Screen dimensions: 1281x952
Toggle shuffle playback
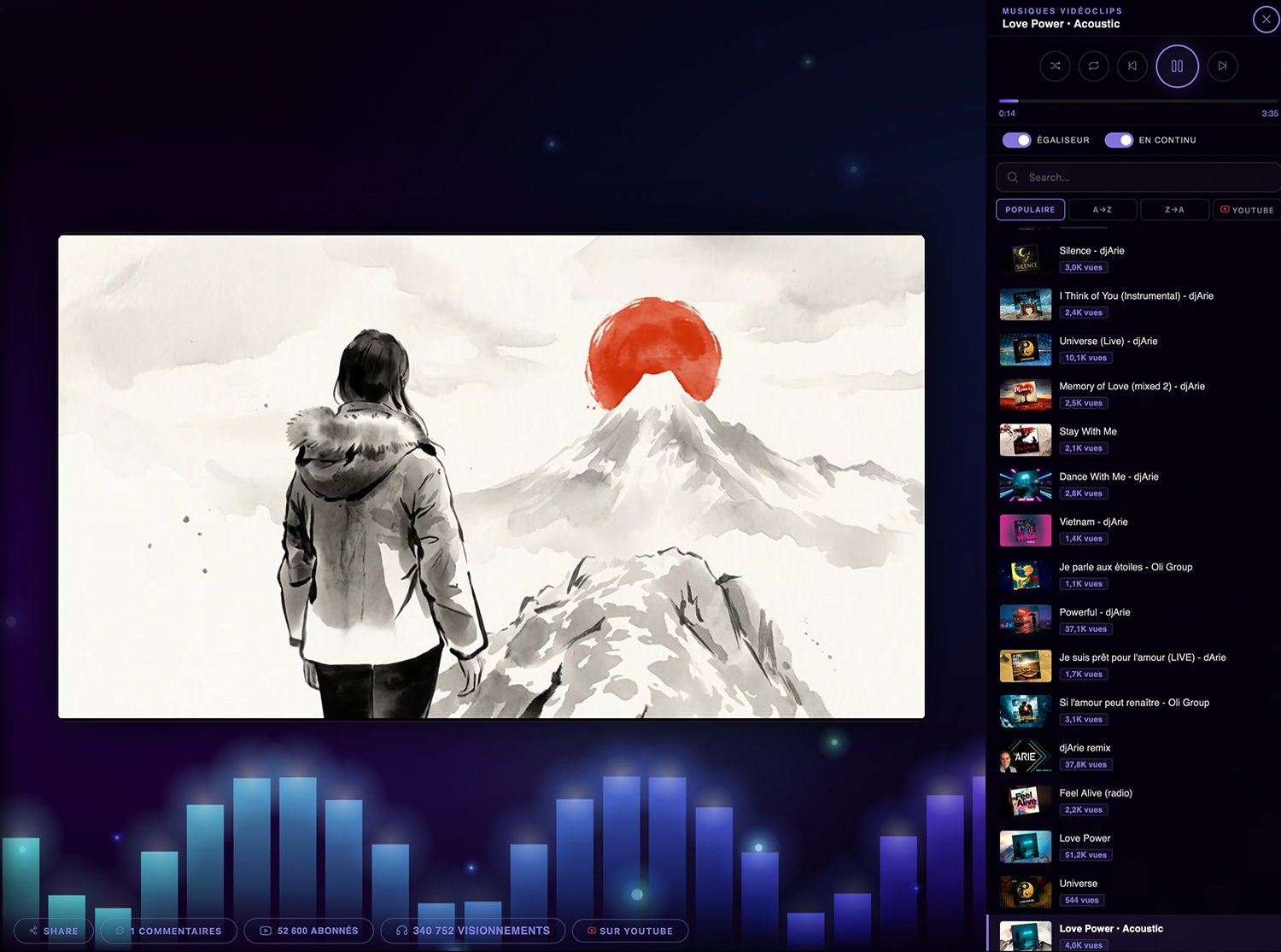(x=1056, y=66)
